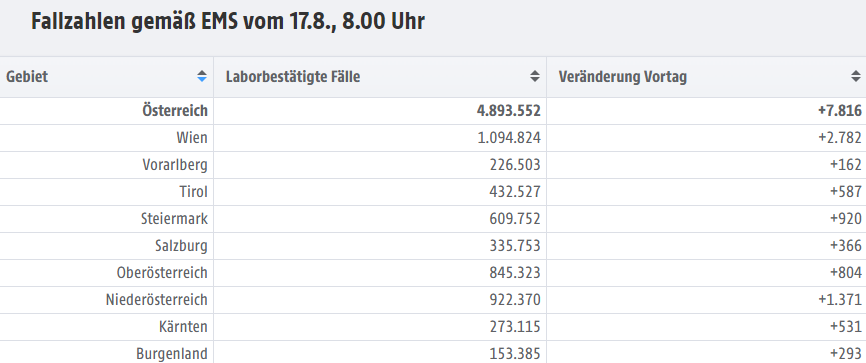Click the Kärnten table row

pyautogui.click(x=433, y=327)
